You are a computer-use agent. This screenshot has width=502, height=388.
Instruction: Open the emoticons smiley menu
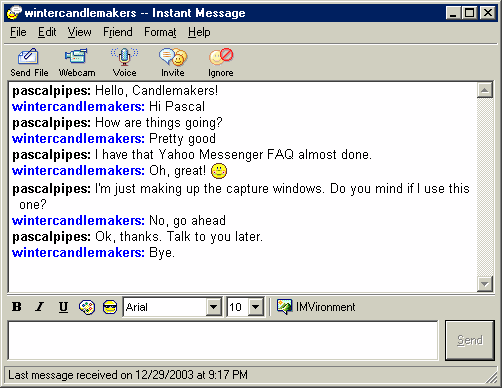pos(110,307)
